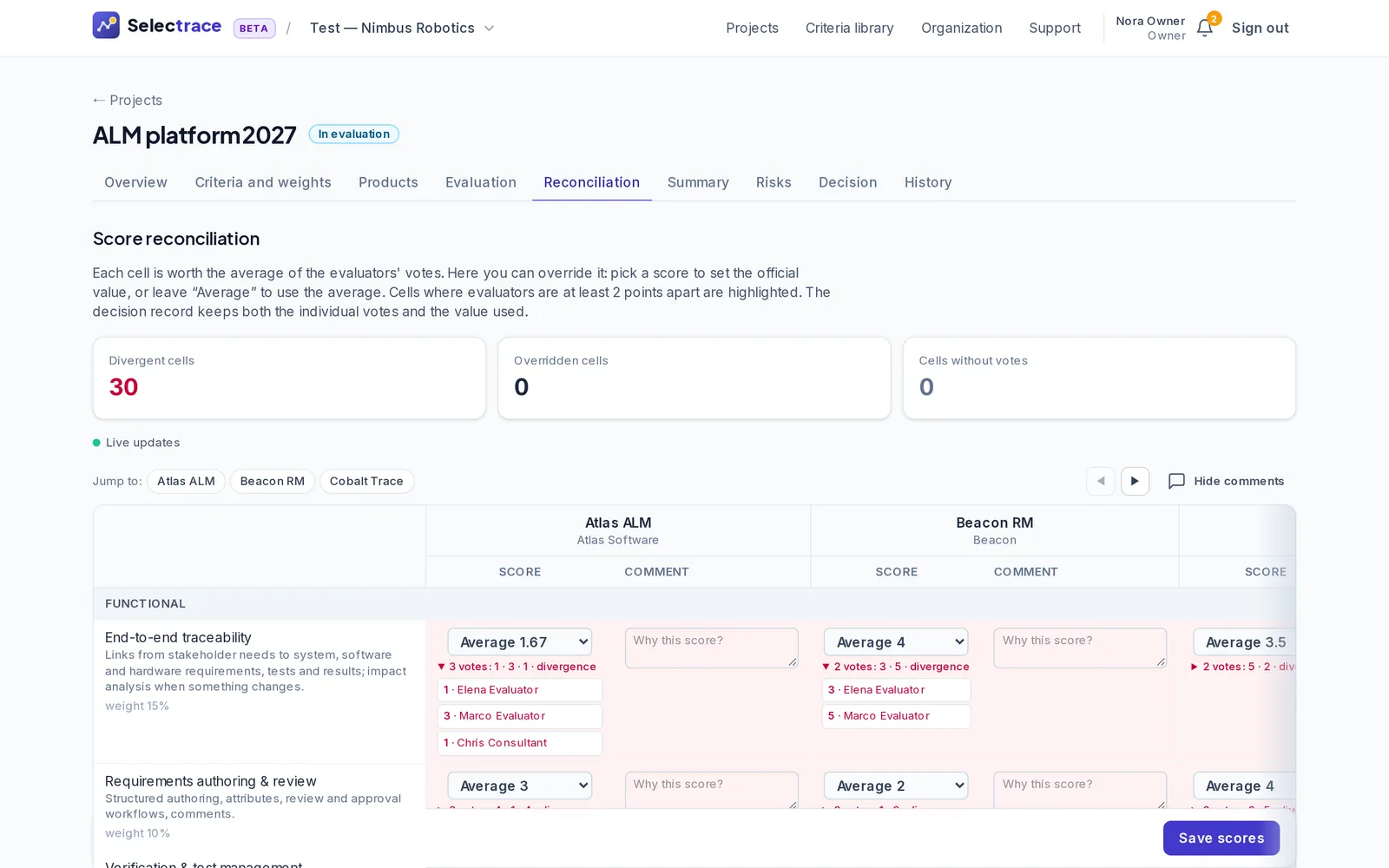This screenshot has height=868, width=1389.
Task: Click the 'In evaluation' status badge
Action: (354, 134)
